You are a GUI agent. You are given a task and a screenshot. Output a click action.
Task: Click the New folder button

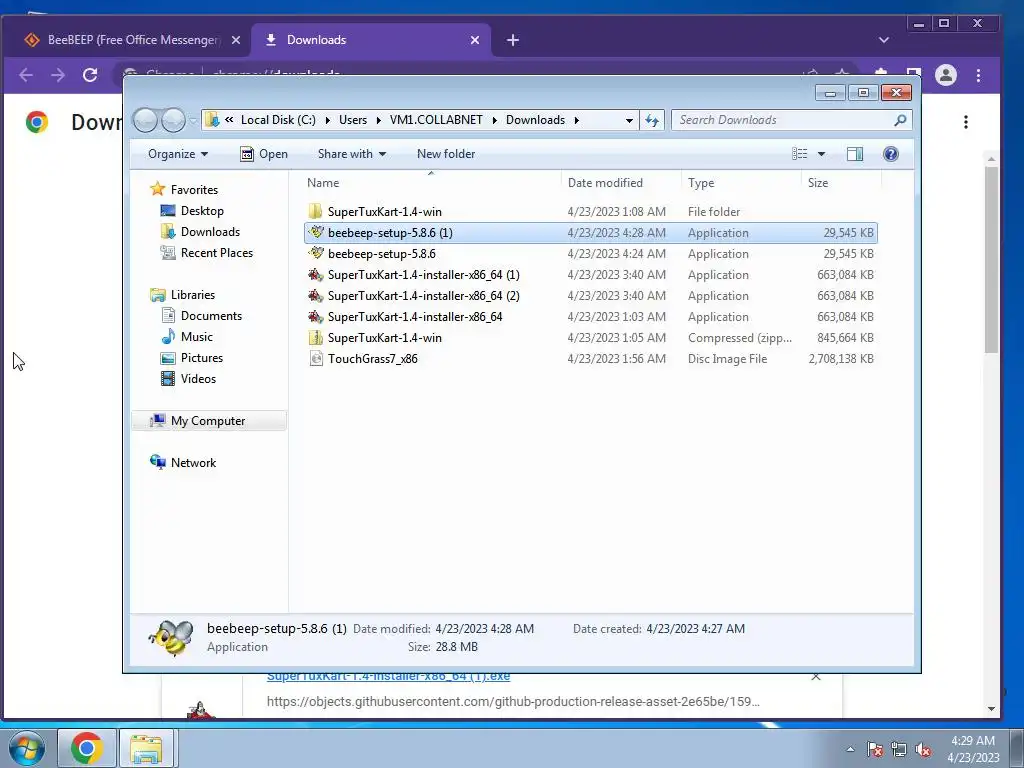point(446,154)
